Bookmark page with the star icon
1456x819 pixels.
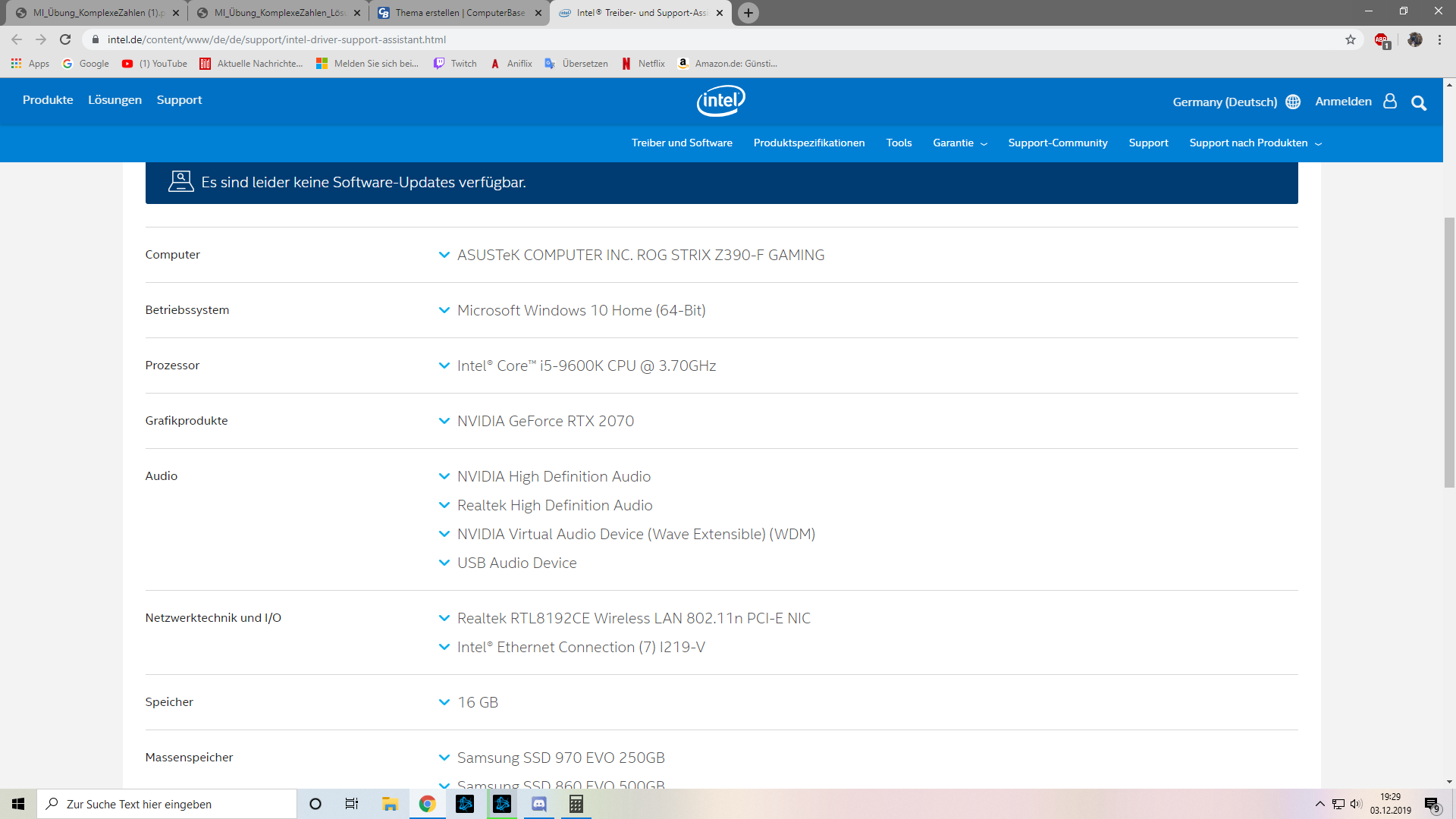click(x=1351, y=39)
